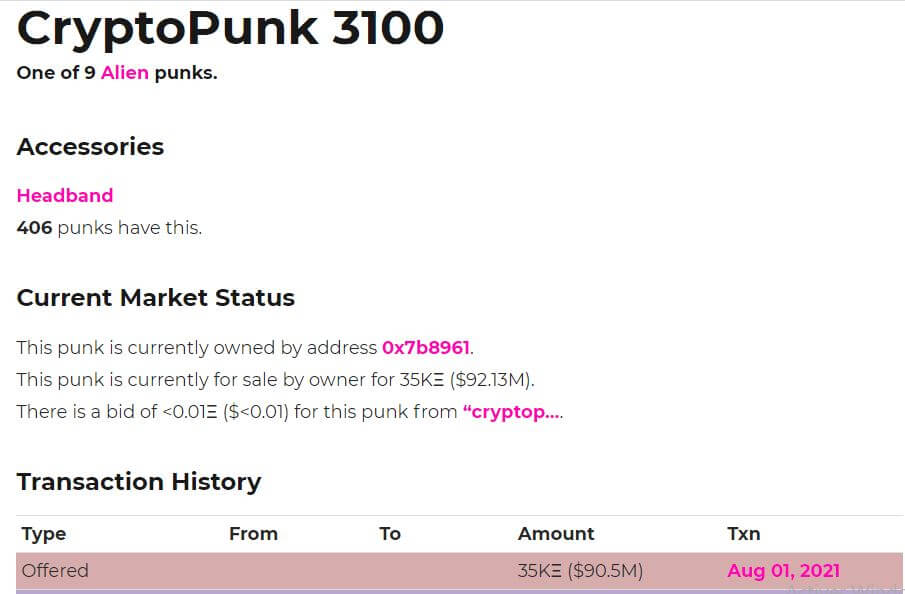View the Aug 01, 2021 transaction details
This screenshot has height=594, width=905.
783,570
